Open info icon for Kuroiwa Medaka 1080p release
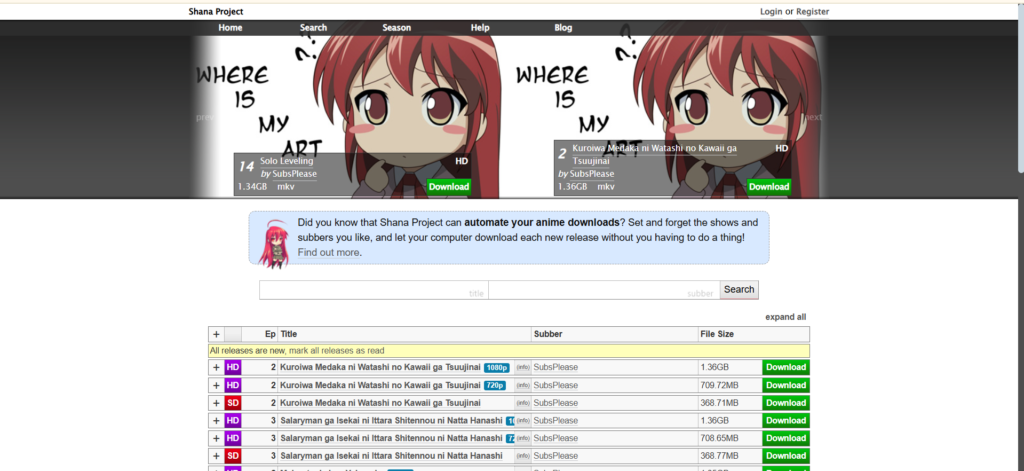The width and height of the screenshot is (1024, 471). click(523, 367)
